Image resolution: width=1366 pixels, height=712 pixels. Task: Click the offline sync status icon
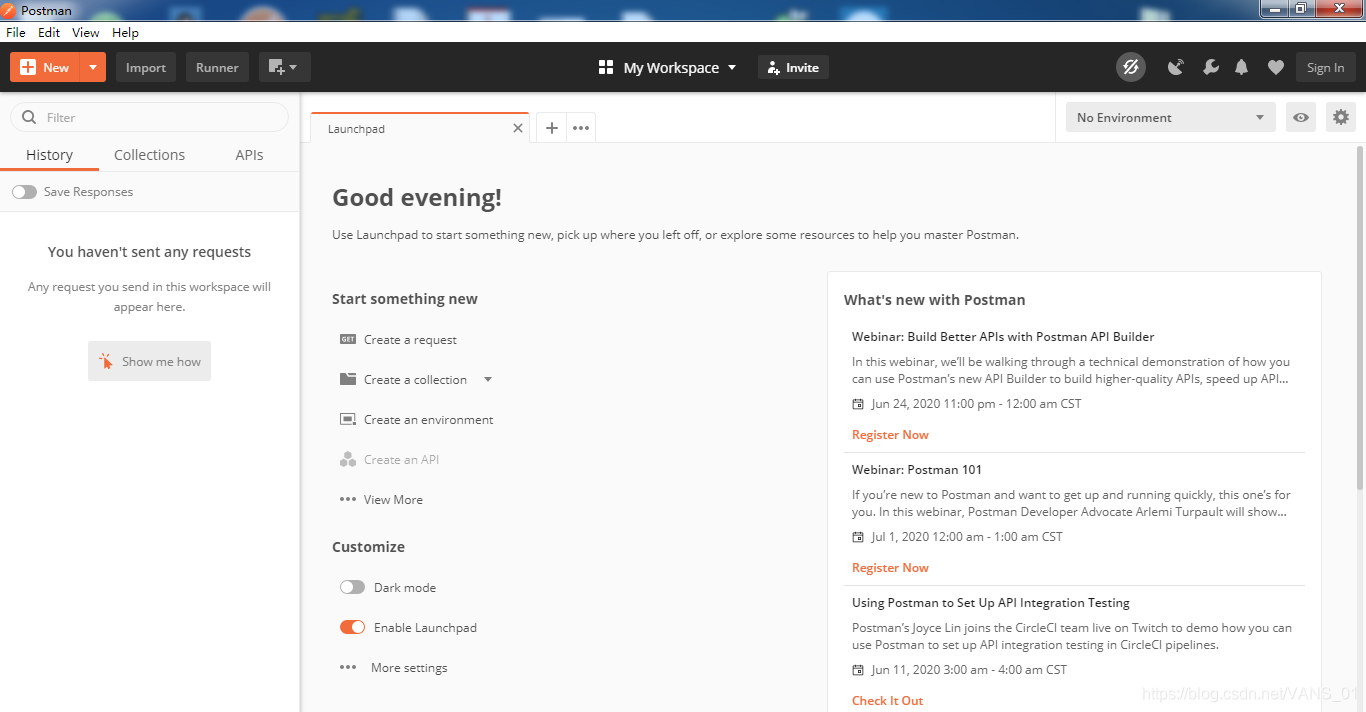pos(1131,67)
